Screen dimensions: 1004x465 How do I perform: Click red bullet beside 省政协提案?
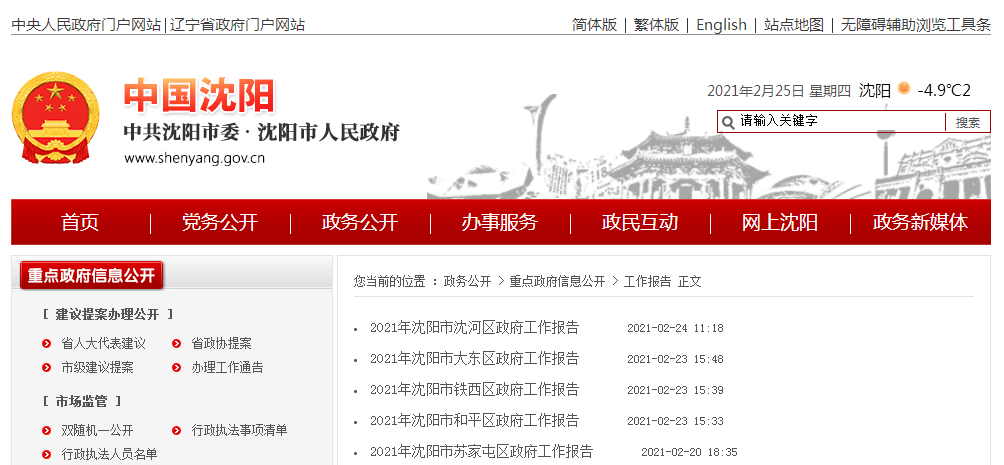pos(177,344)
